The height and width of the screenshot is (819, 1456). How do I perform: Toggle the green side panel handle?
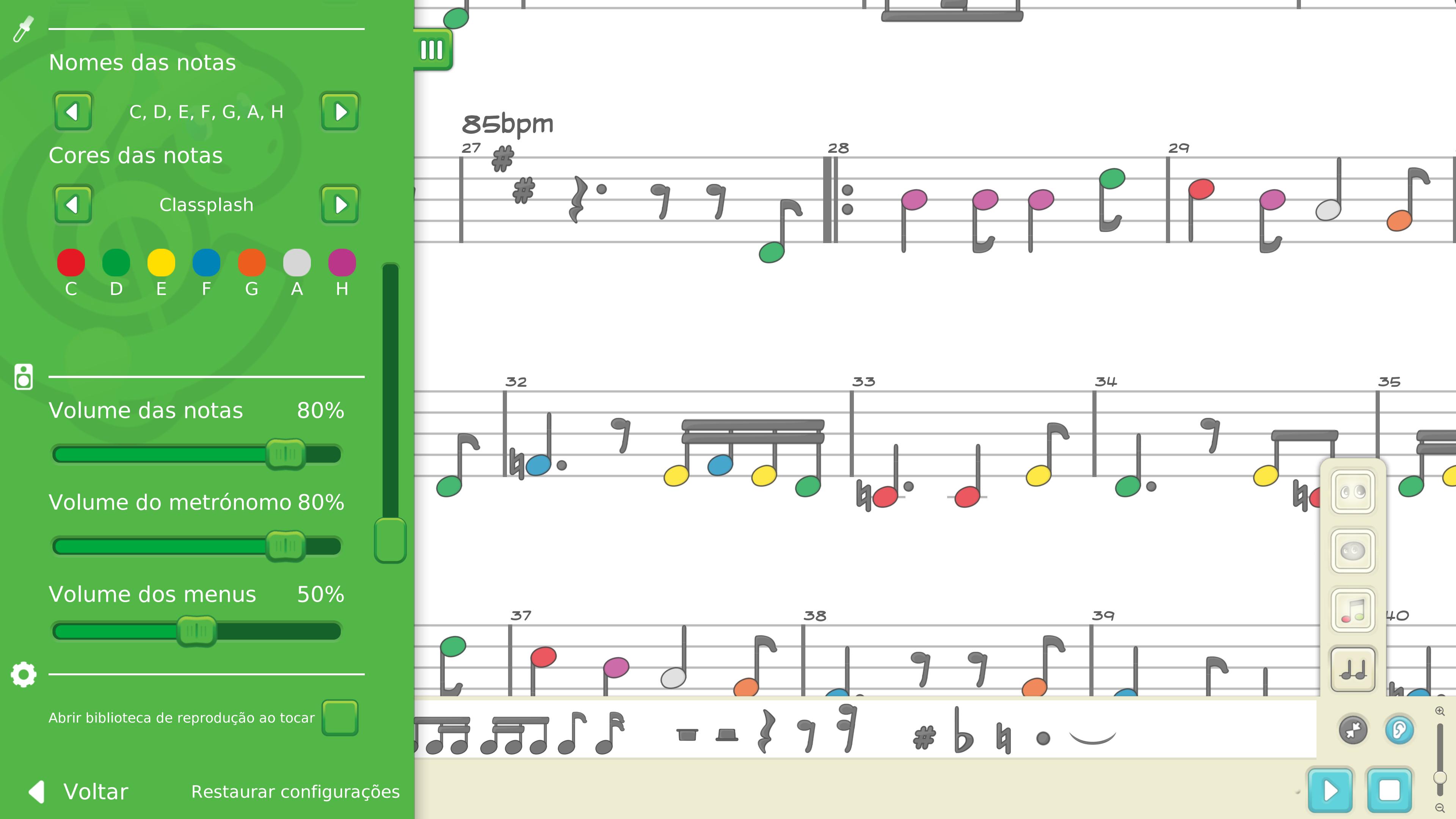[432, 50]
